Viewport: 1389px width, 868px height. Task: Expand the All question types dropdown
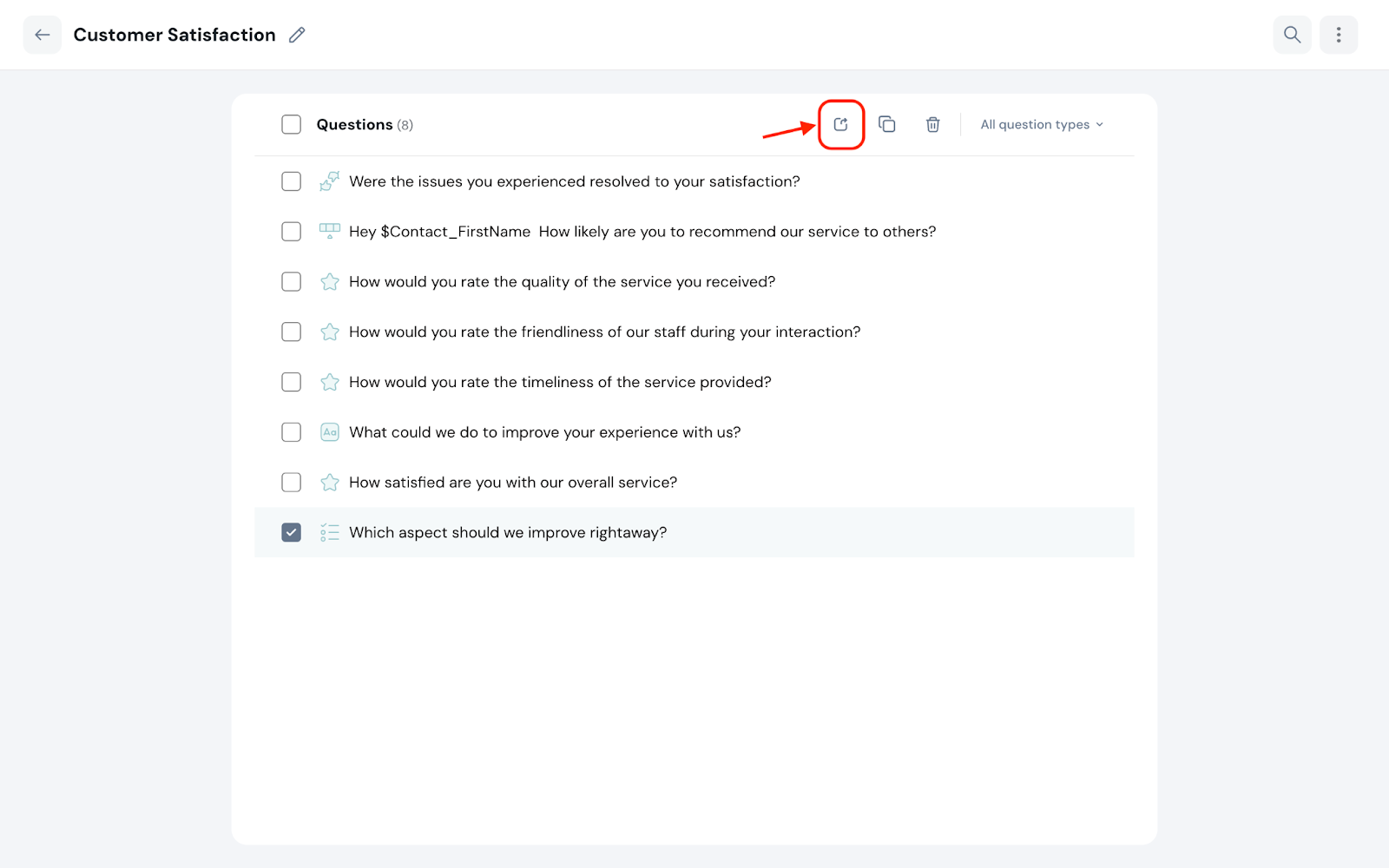1041,125
